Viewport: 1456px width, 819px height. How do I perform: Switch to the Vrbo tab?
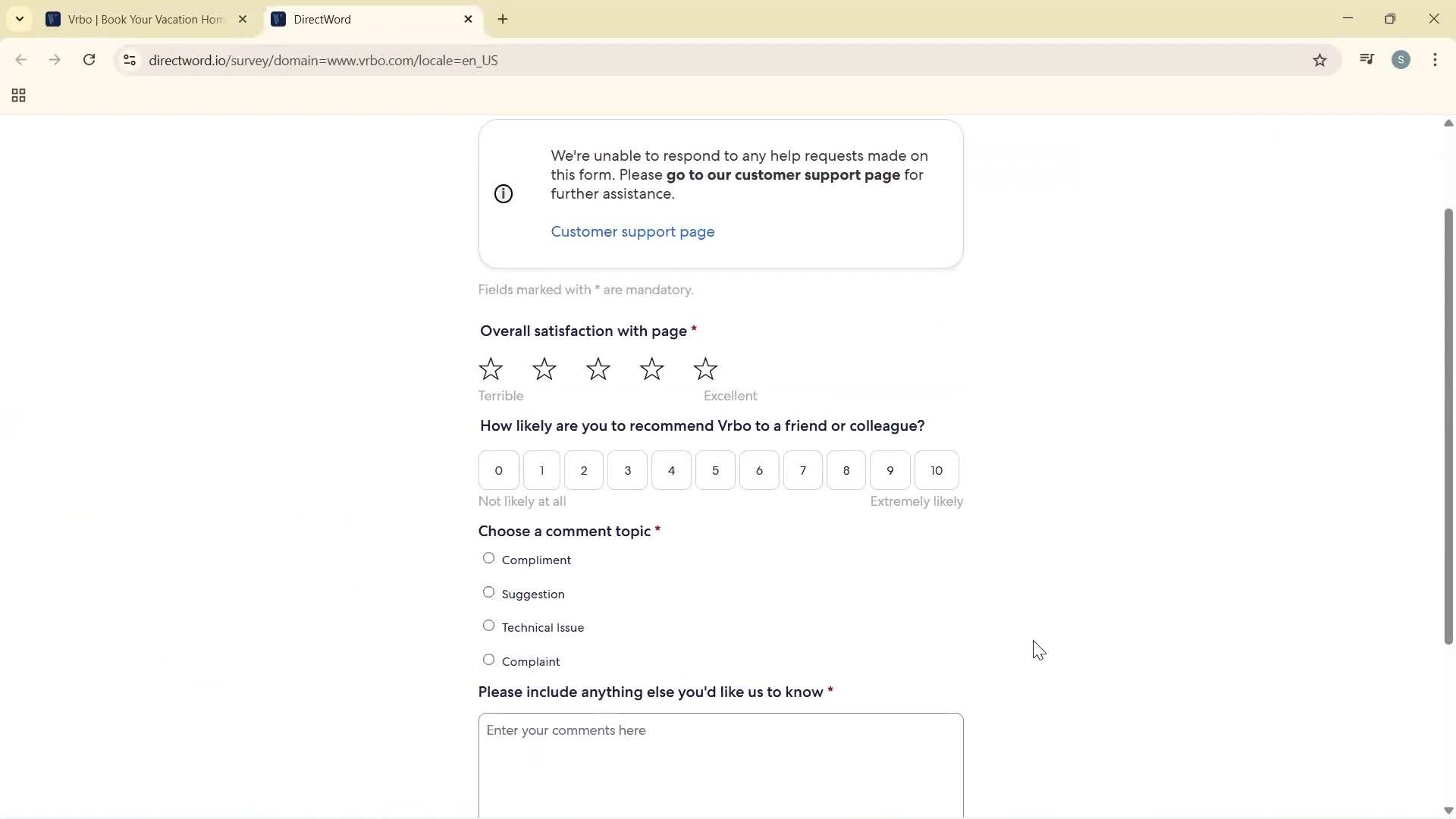point(136,19)
